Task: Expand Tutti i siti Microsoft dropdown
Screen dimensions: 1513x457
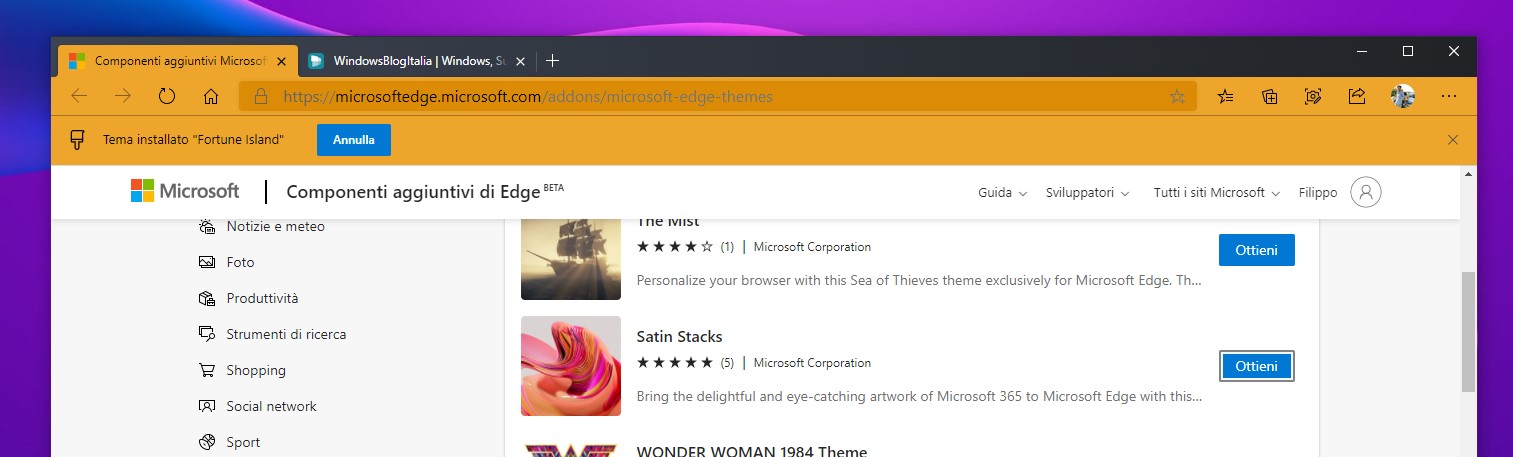Action: tap(1217, 193)
